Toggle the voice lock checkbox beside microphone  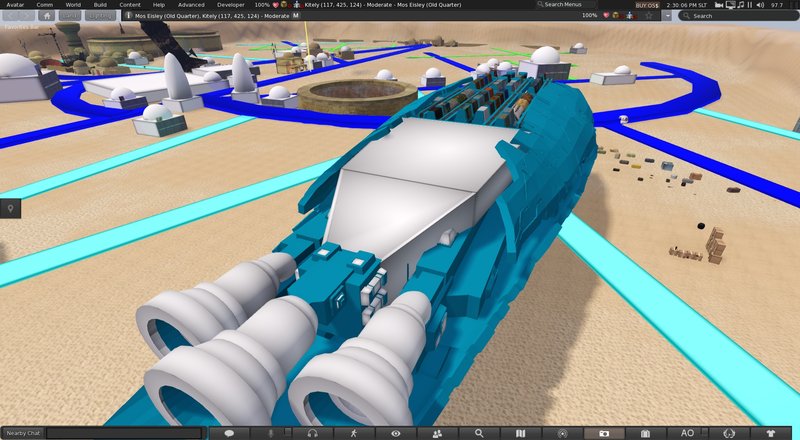tap(287, 432)
